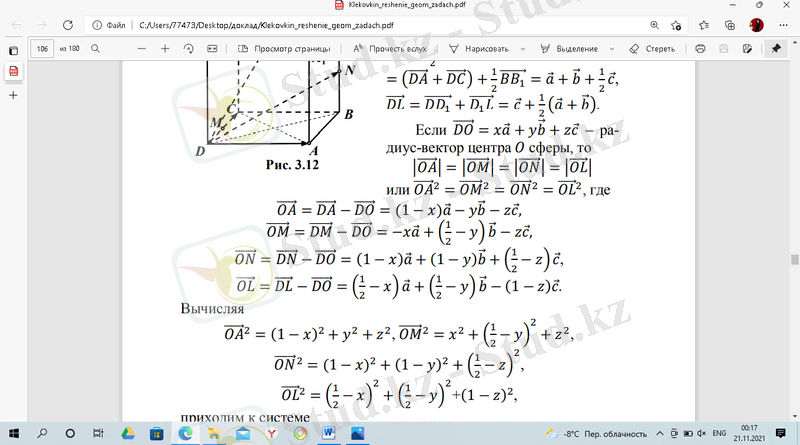Open the PDF search magnifier

click(95, 48)
